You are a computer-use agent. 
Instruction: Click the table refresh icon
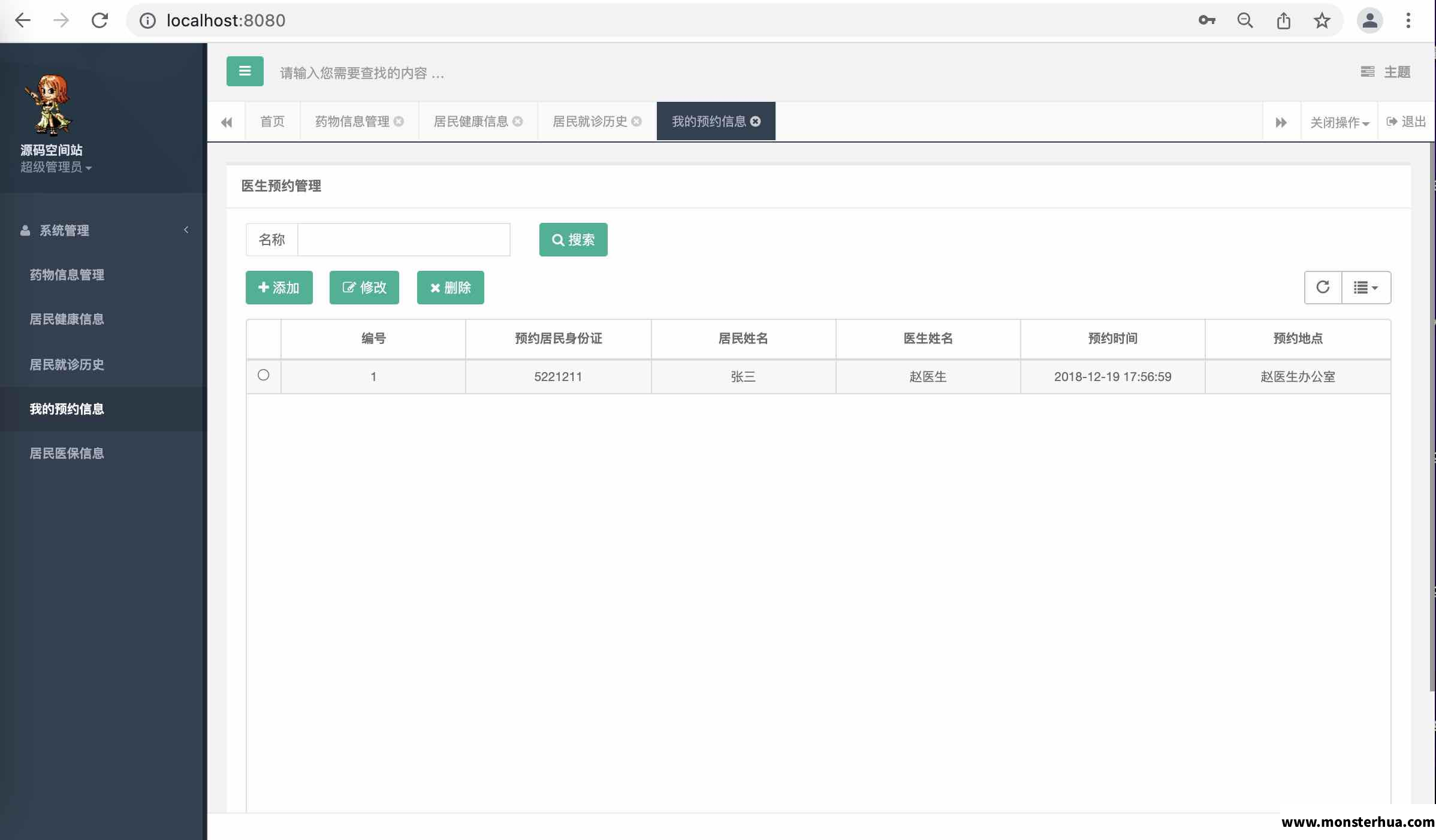[x=1323, y=288]
